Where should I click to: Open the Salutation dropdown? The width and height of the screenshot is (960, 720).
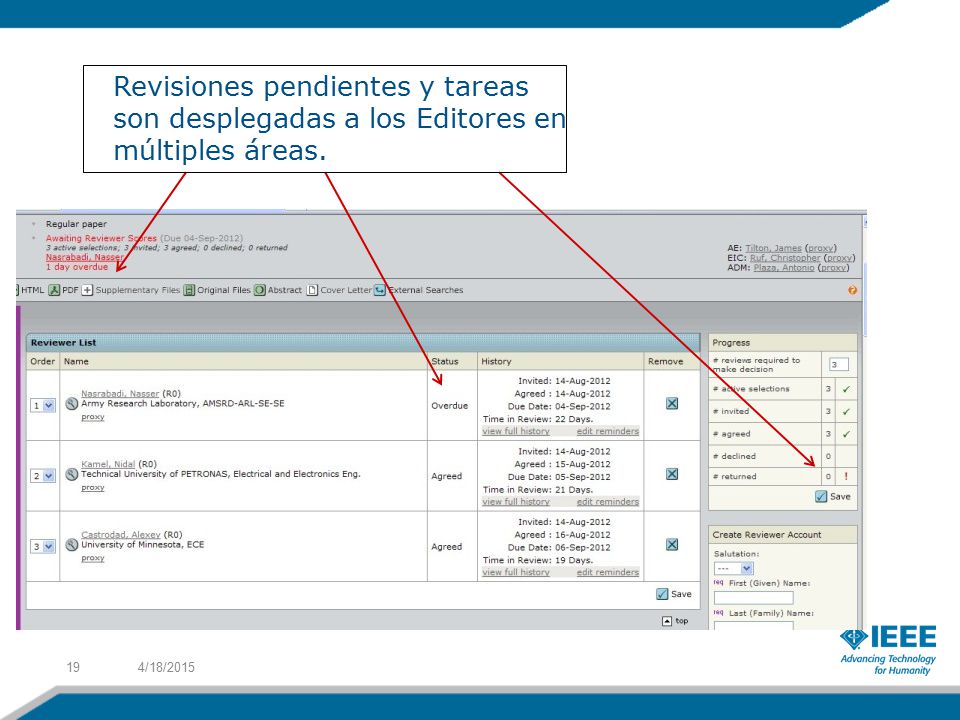733,568
